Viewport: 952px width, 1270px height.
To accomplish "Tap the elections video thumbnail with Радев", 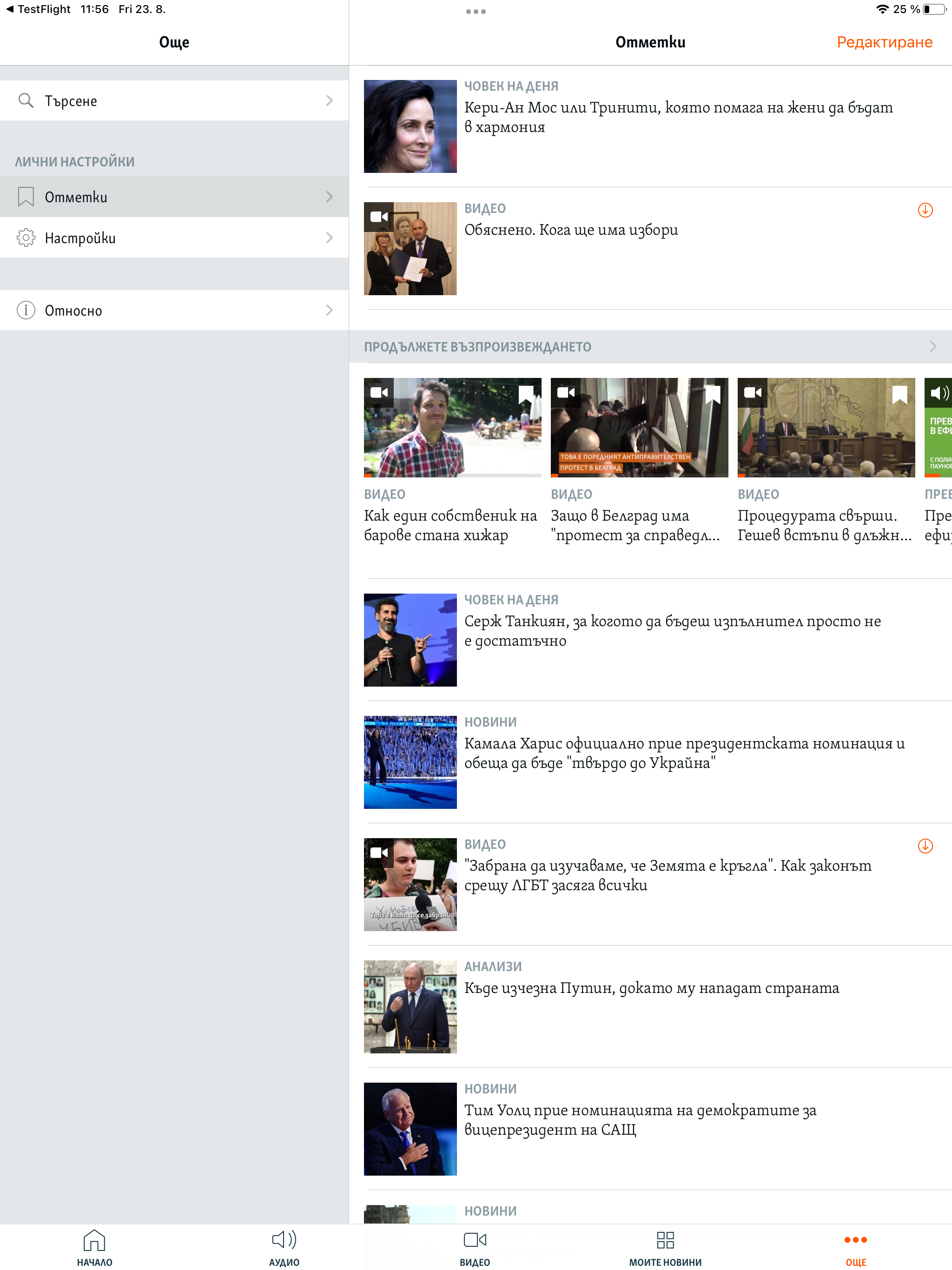I will pos(410,249).
